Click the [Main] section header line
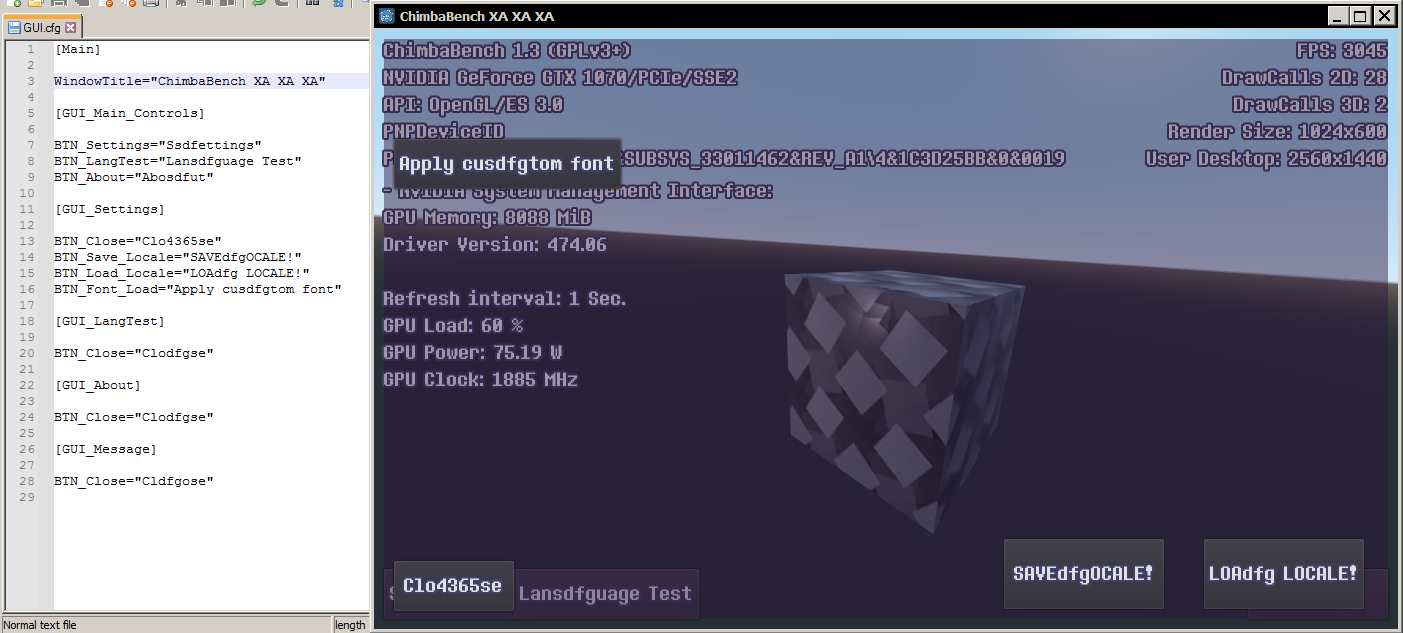The width and height of the screenshot is (1403, 633). click(78, 49)
